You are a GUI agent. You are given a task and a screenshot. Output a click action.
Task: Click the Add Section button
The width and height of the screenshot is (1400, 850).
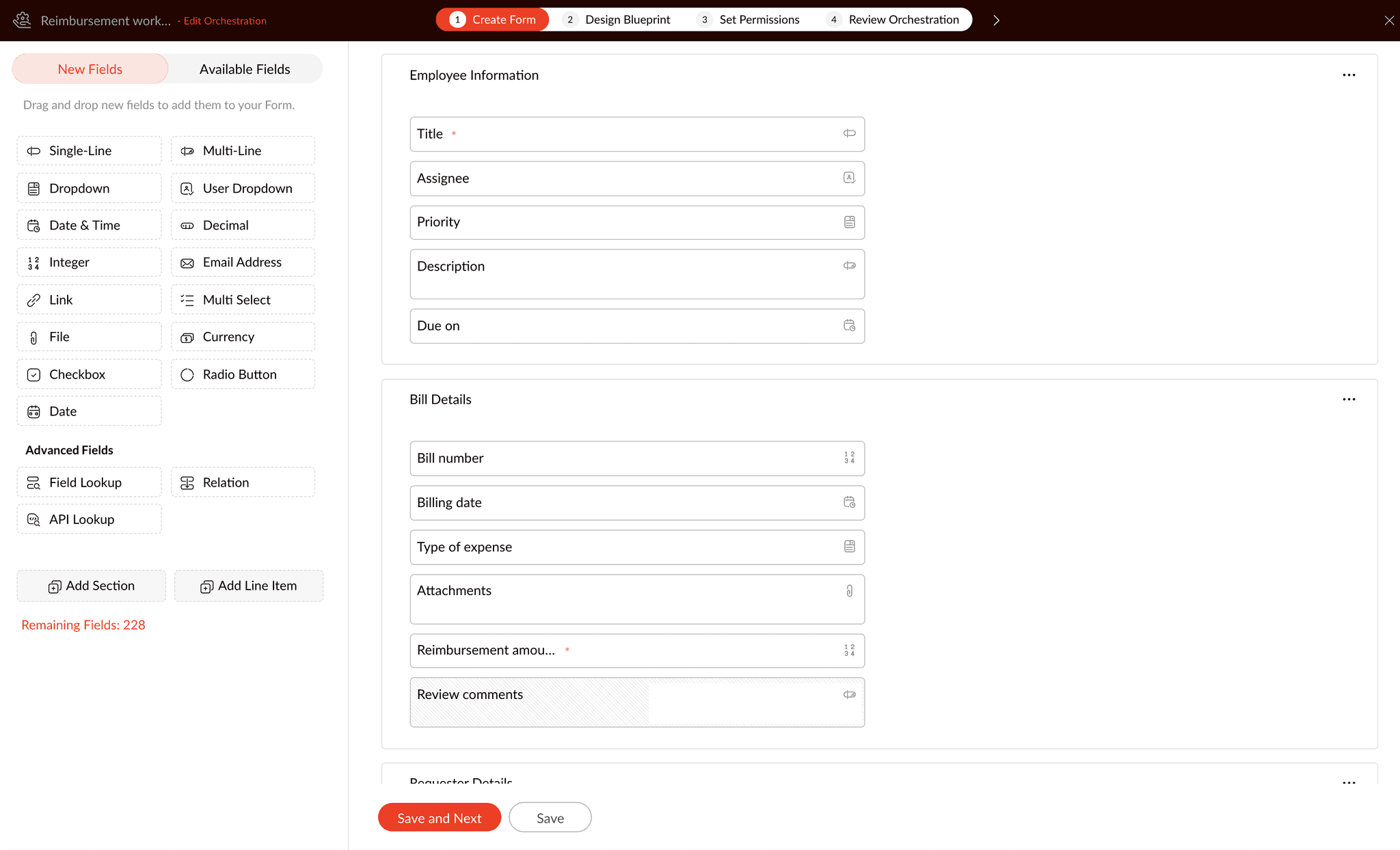(x=91, y=586)
